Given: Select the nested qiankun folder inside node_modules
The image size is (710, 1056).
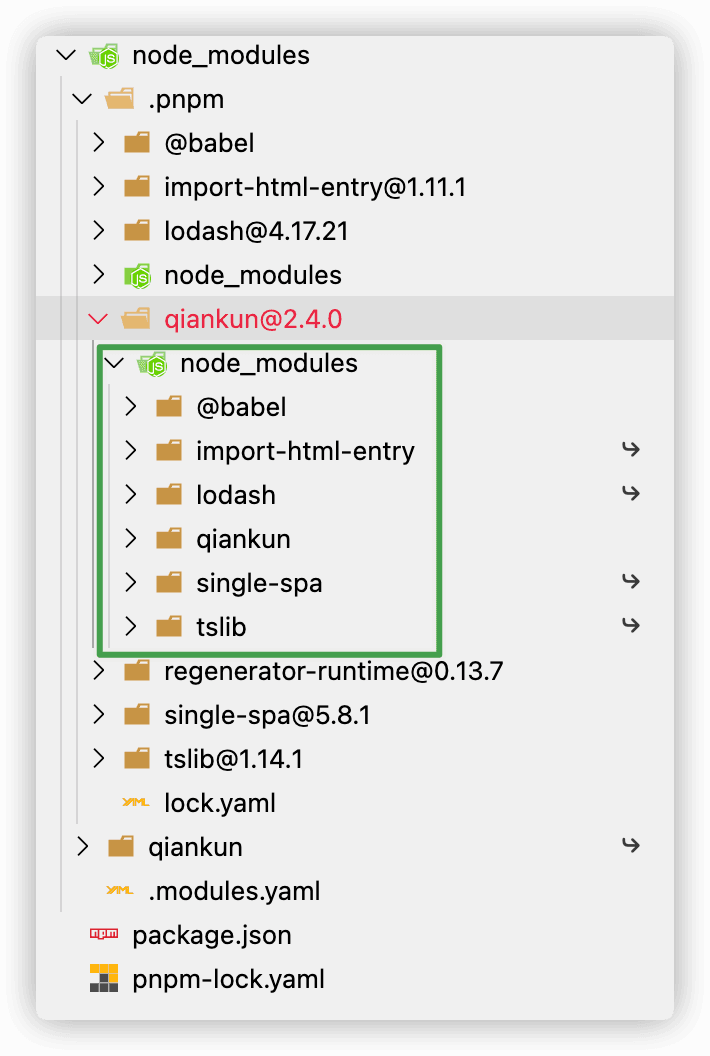Looking at the screenshot, I should pyautogui.click(x=243, y=539).
